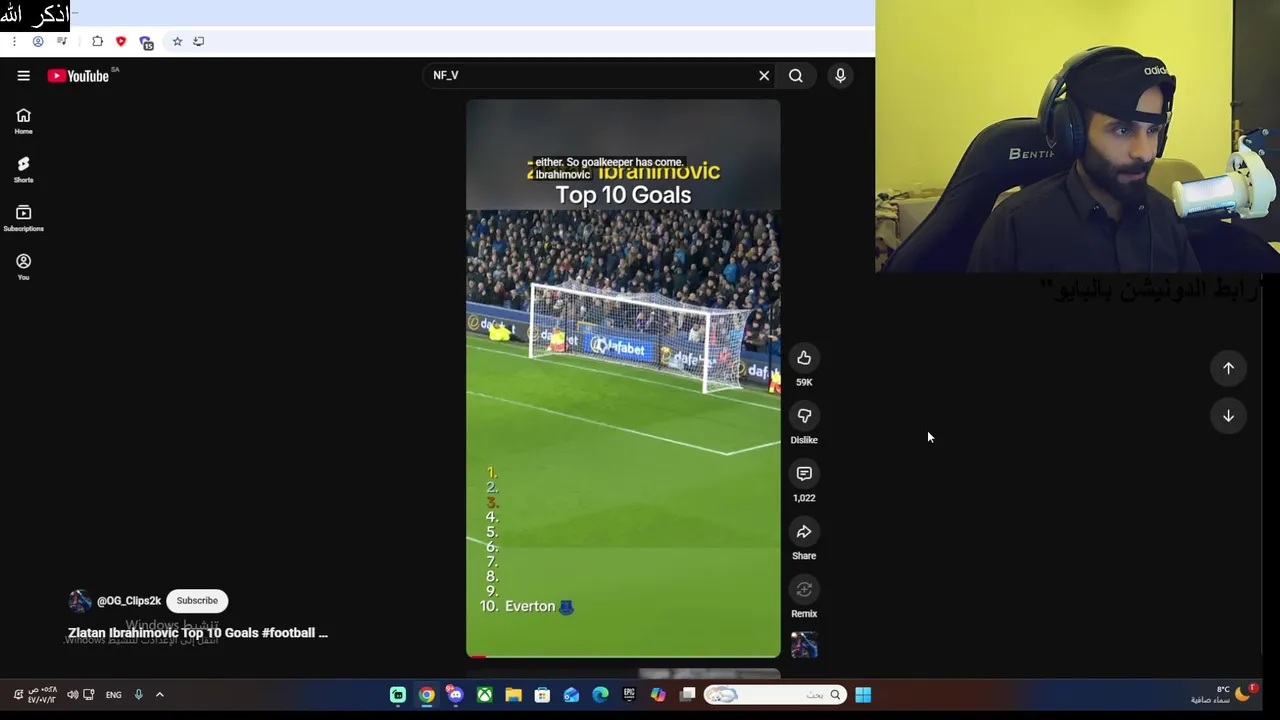Click the Shorts video to pause playback

(623, 378)
